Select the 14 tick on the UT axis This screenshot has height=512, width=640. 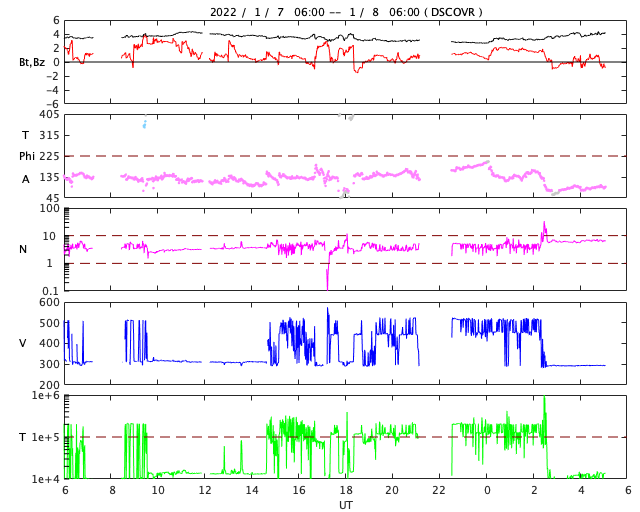[252, 491]
